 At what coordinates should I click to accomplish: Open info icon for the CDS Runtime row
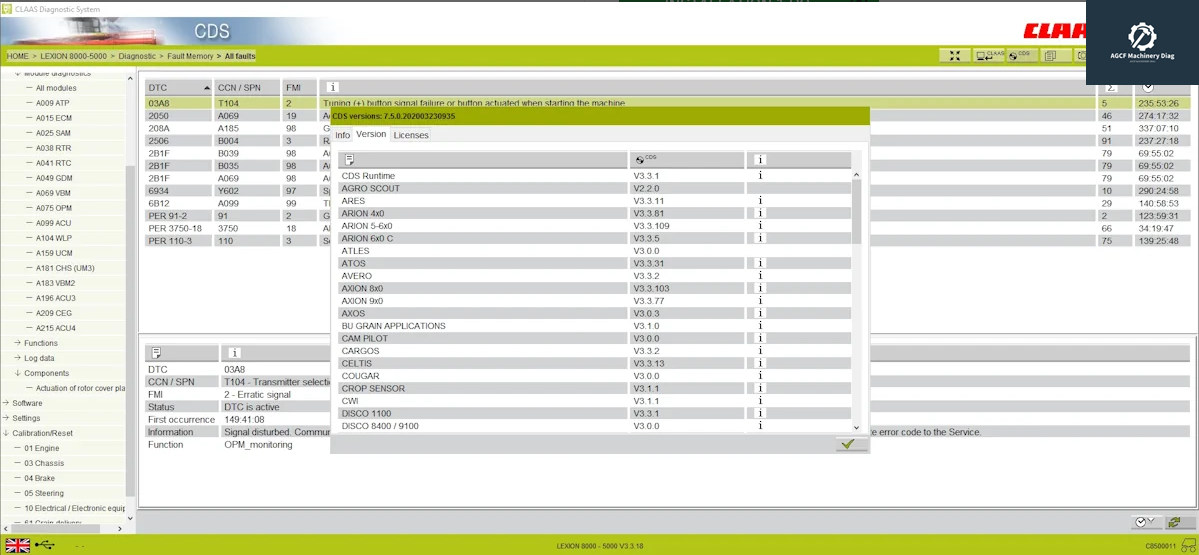760,176
